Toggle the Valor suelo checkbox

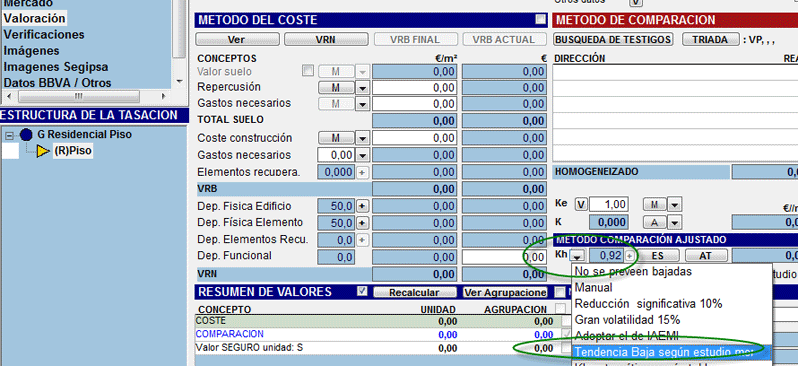(x=307, y=71)
